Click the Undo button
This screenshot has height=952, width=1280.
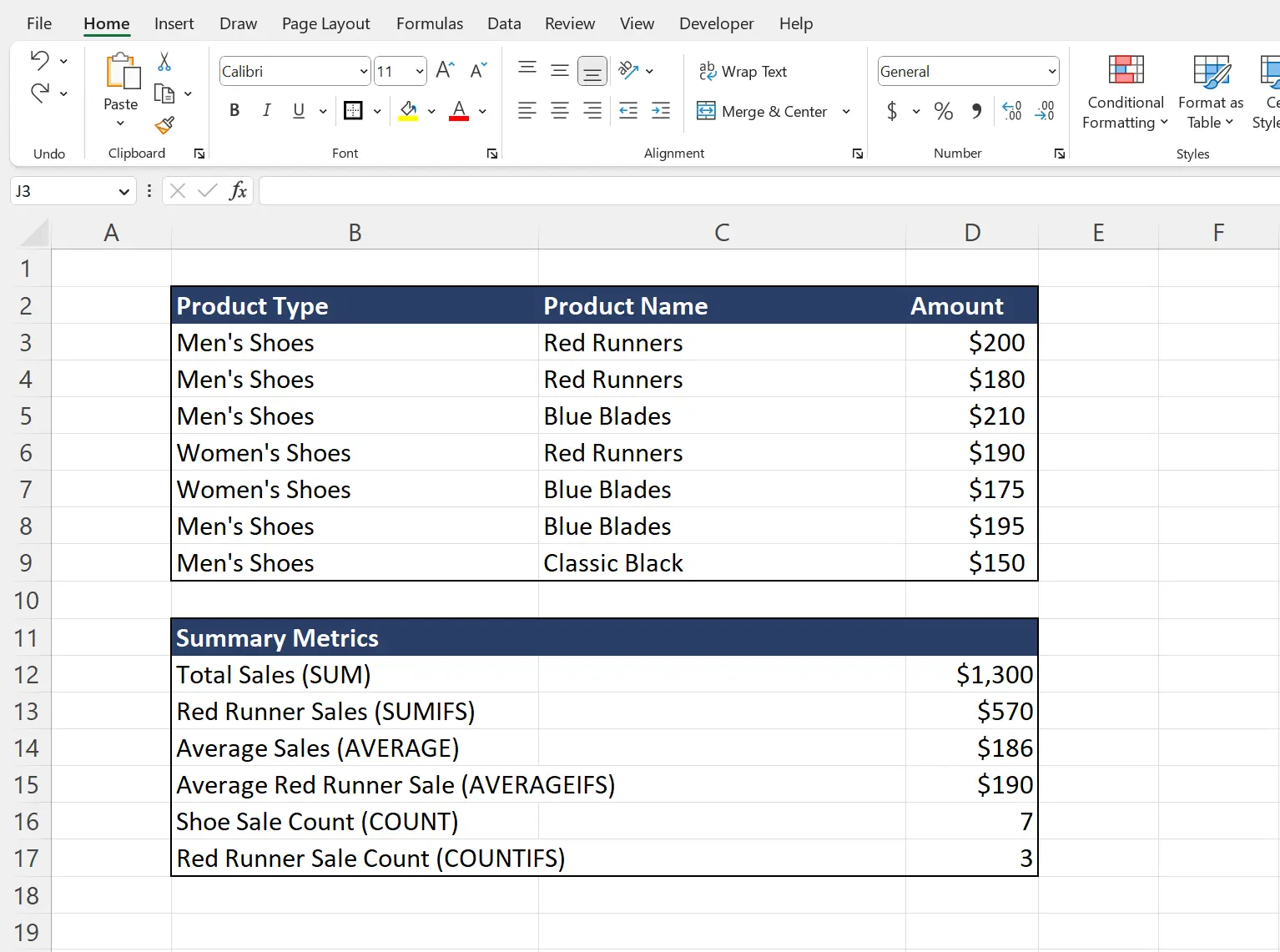40,59
